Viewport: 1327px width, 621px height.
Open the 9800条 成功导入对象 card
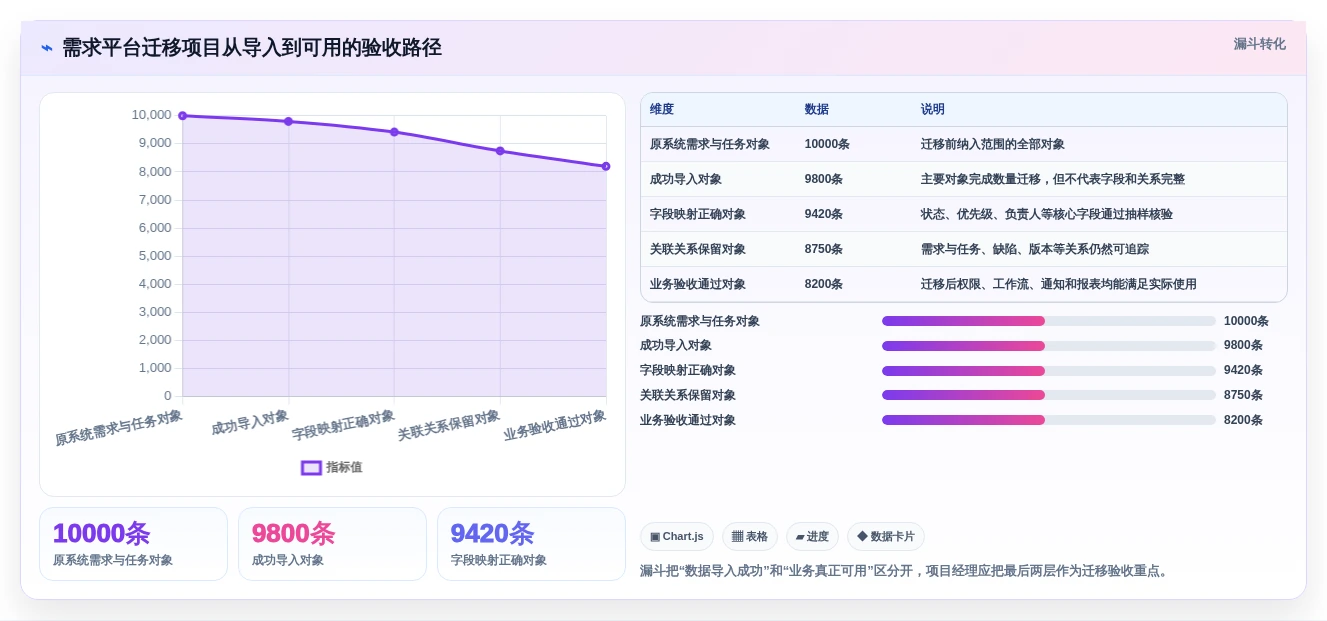tap(332, 544)
